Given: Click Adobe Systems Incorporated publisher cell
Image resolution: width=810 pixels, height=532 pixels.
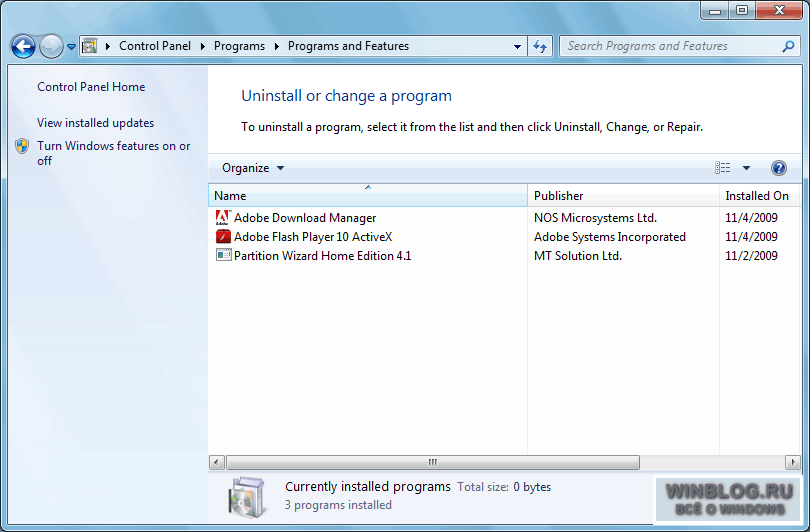Looking at the screenshot, I should point(610,237).
